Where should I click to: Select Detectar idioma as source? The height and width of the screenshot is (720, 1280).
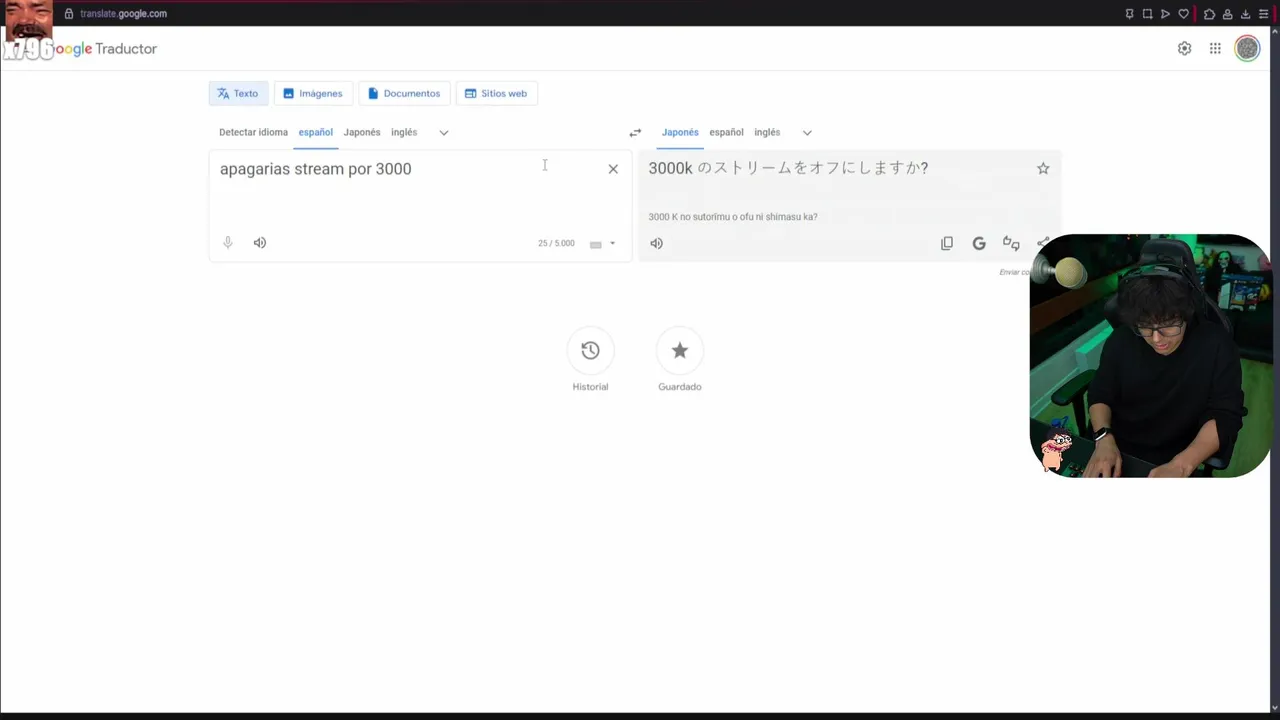[x=253, y=132]
